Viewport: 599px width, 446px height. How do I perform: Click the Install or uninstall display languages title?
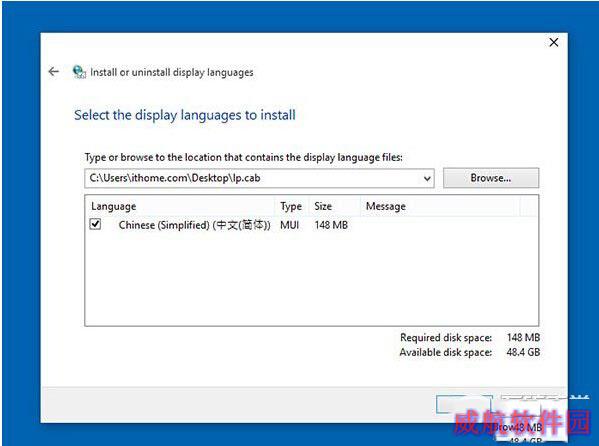pyautogui.click(x=172, y=72)
